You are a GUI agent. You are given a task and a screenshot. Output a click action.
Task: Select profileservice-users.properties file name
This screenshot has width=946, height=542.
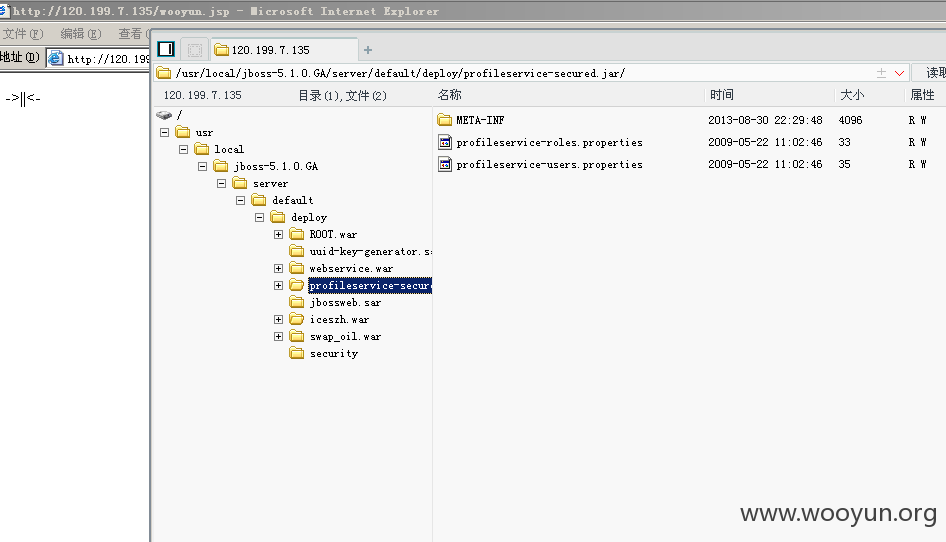coord(549,164)
